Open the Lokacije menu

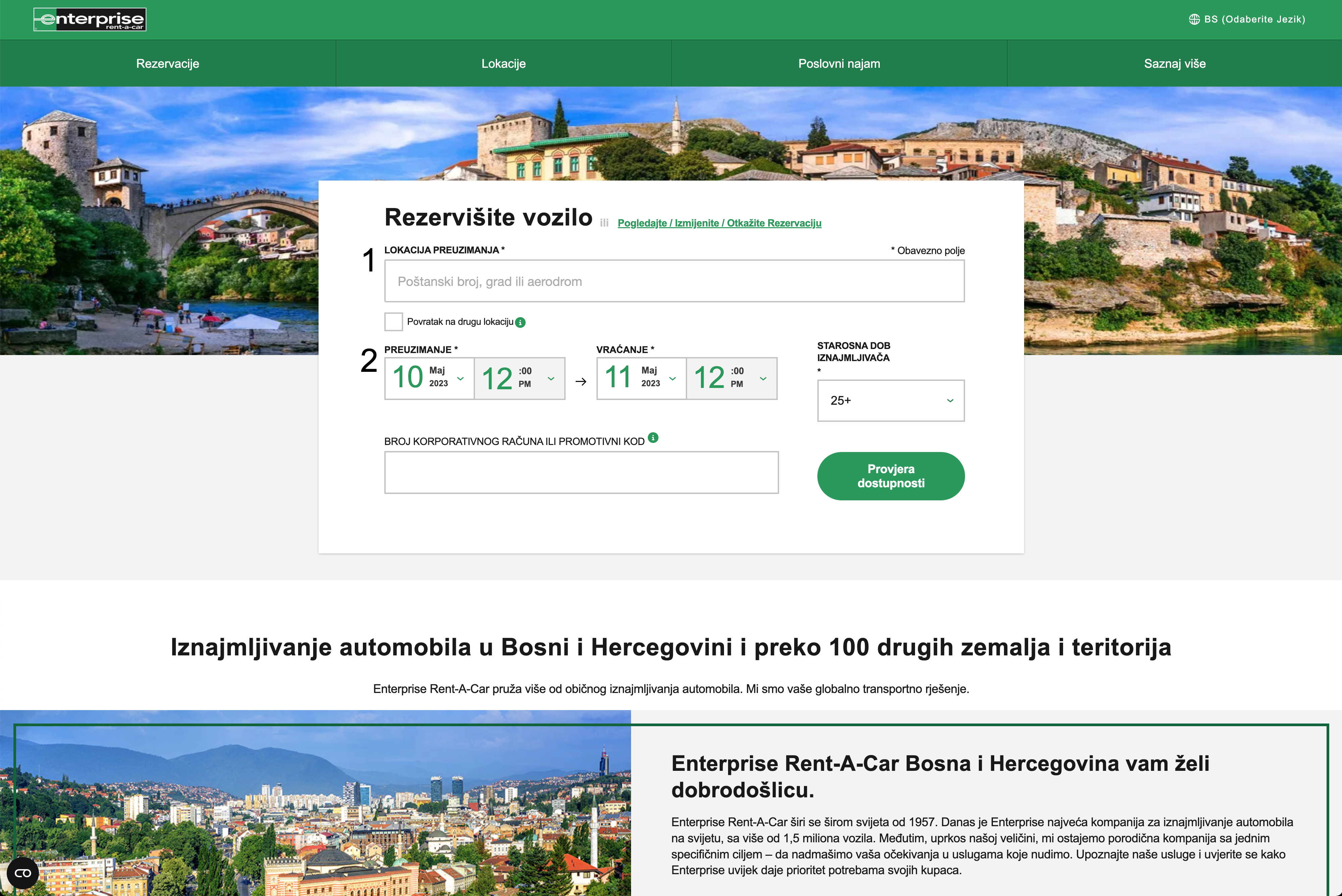click(503, 63)
